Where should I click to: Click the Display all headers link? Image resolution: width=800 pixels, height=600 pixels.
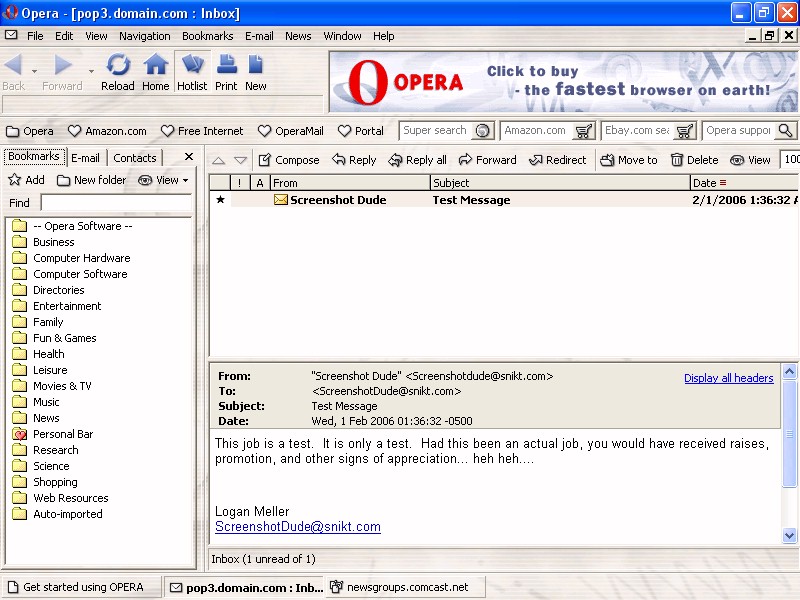(x=729, y=378)
